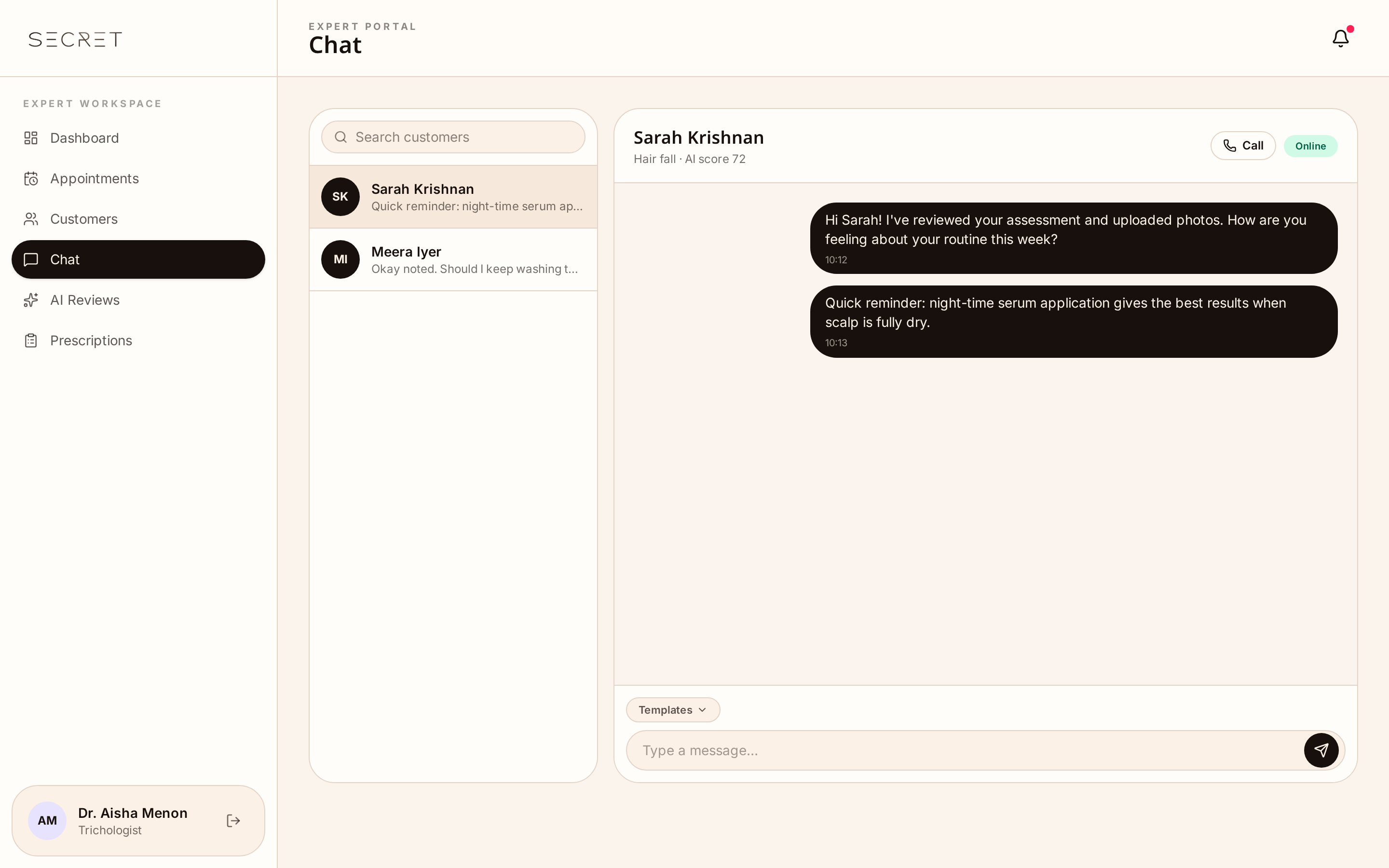Viewport: 1389px width, 868px height.
Task: Select Sarah Krishnan conversation in list
Action: [x=453, y=197]
